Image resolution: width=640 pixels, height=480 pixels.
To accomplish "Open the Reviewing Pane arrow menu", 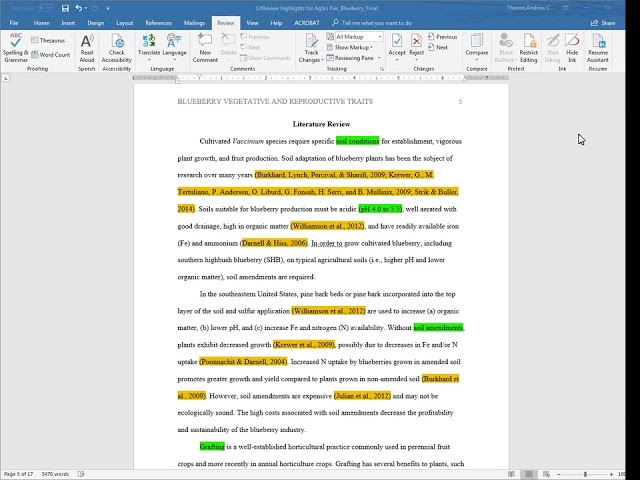I will (x=379, y=58).
